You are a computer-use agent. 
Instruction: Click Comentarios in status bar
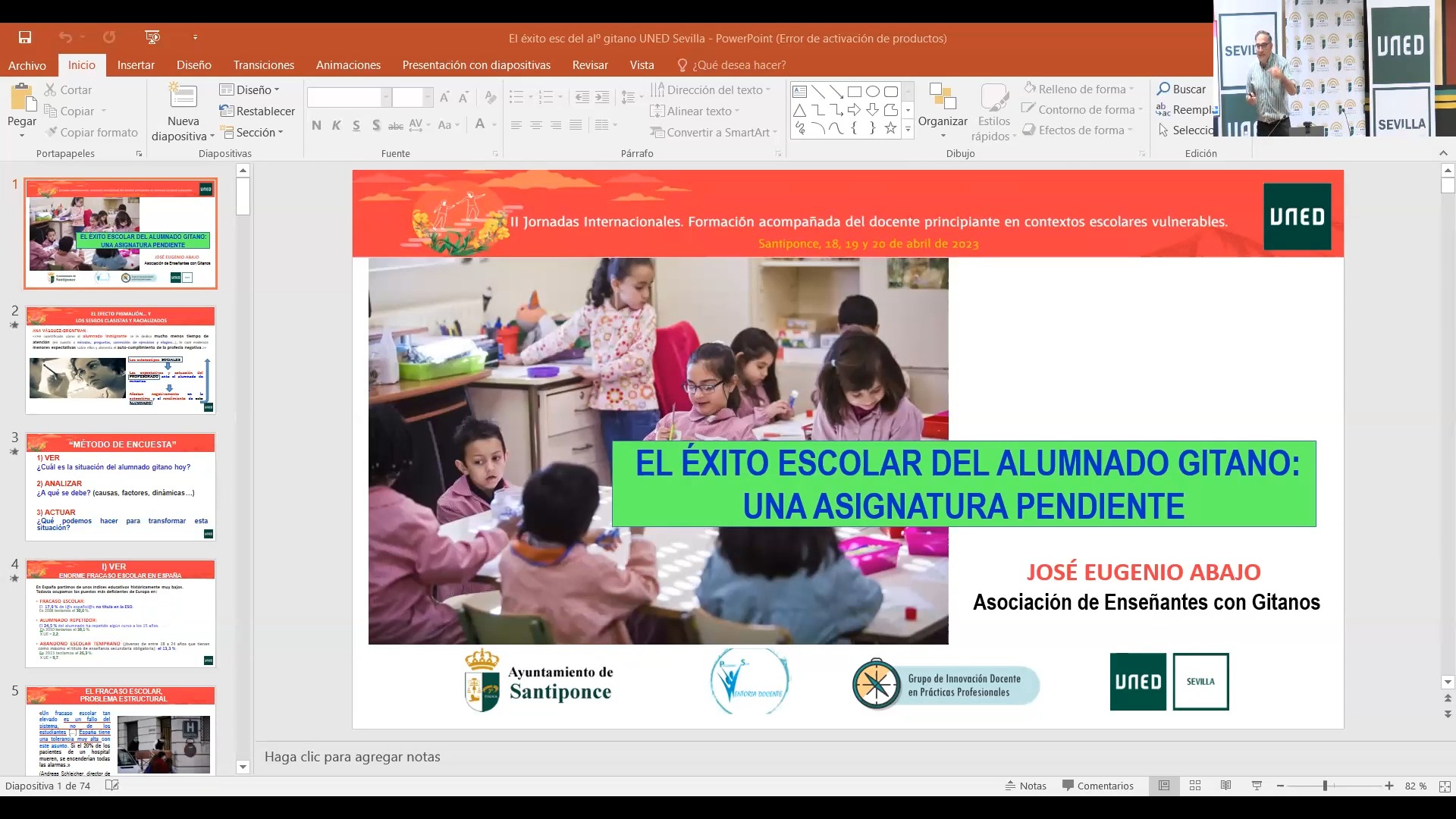point(1098,786)
